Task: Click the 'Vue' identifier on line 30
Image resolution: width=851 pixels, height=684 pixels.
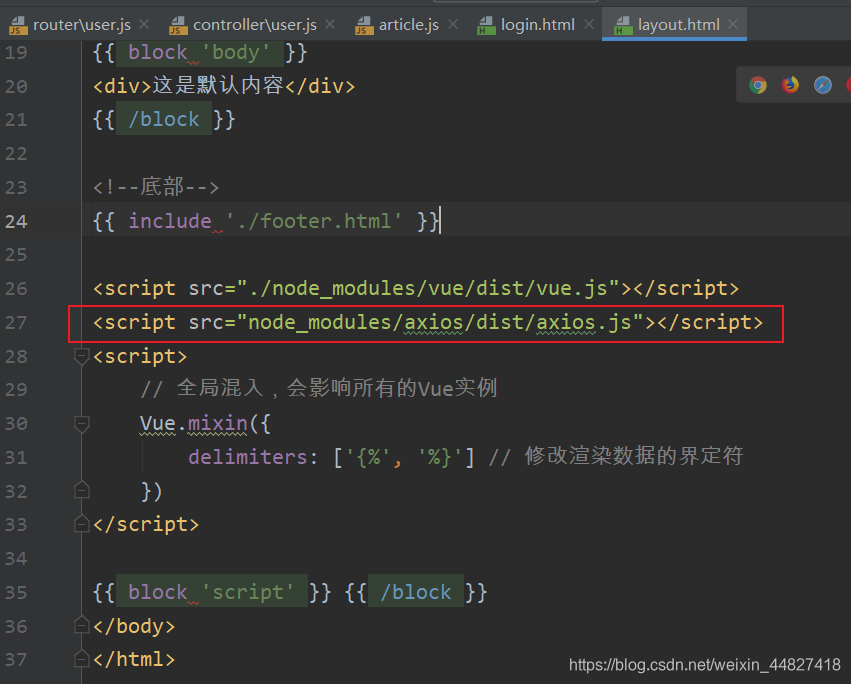Action: (158, 423)
